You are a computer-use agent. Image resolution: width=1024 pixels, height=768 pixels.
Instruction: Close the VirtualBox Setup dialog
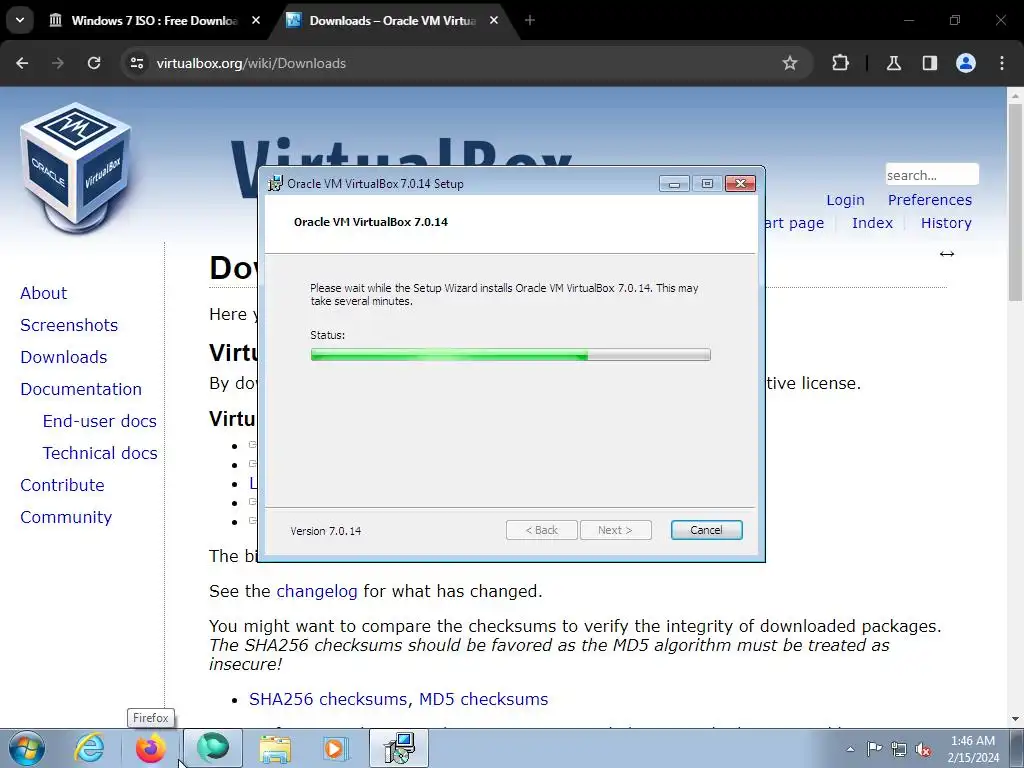[741, 184]
